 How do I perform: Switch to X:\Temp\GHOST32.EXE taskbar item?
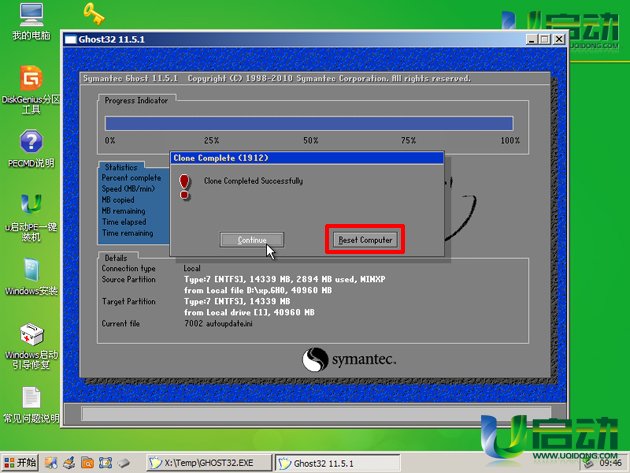point(209,463)
